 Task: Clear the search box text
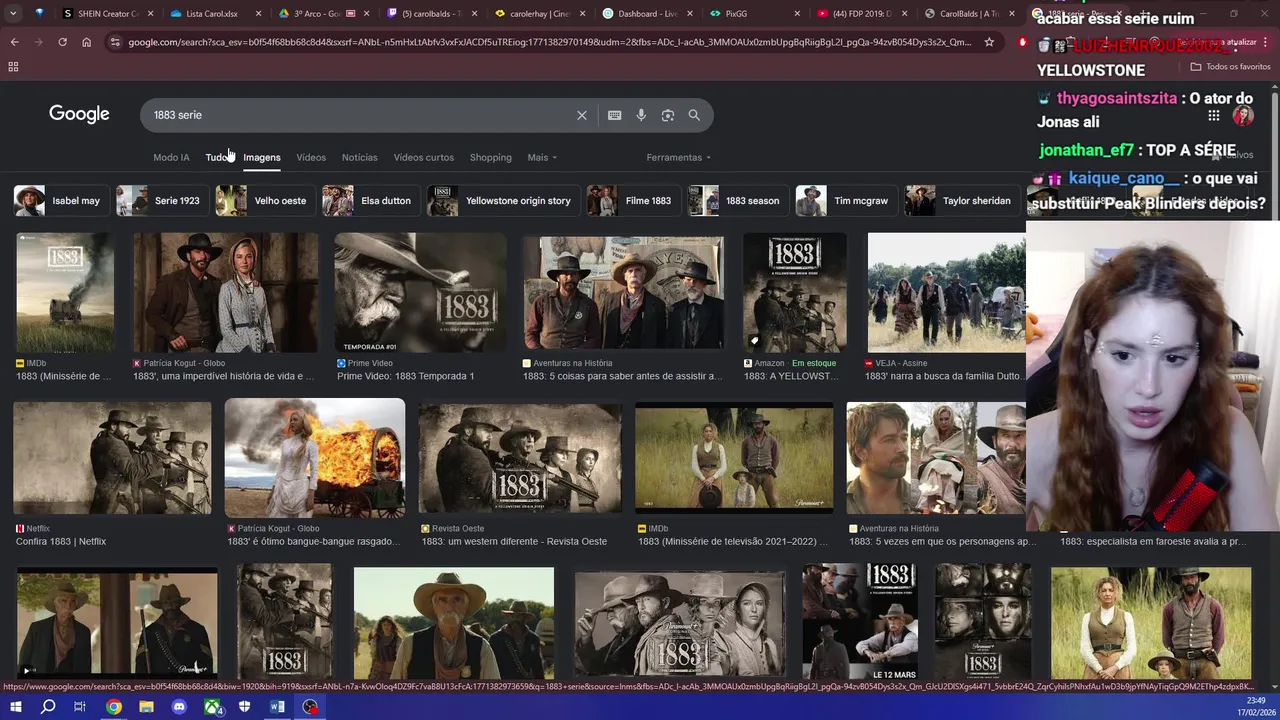[582, 115]
